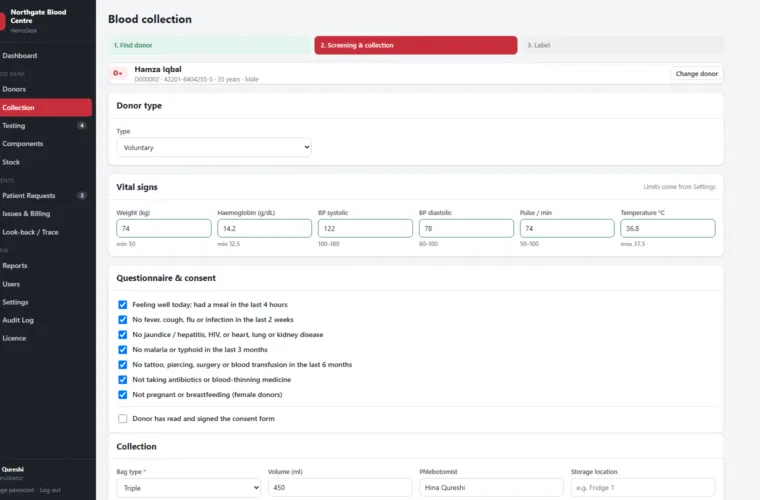Viewport: 760px width, 500px height.
Task: Open Reports in the sidebar
Action: [46, 266]
